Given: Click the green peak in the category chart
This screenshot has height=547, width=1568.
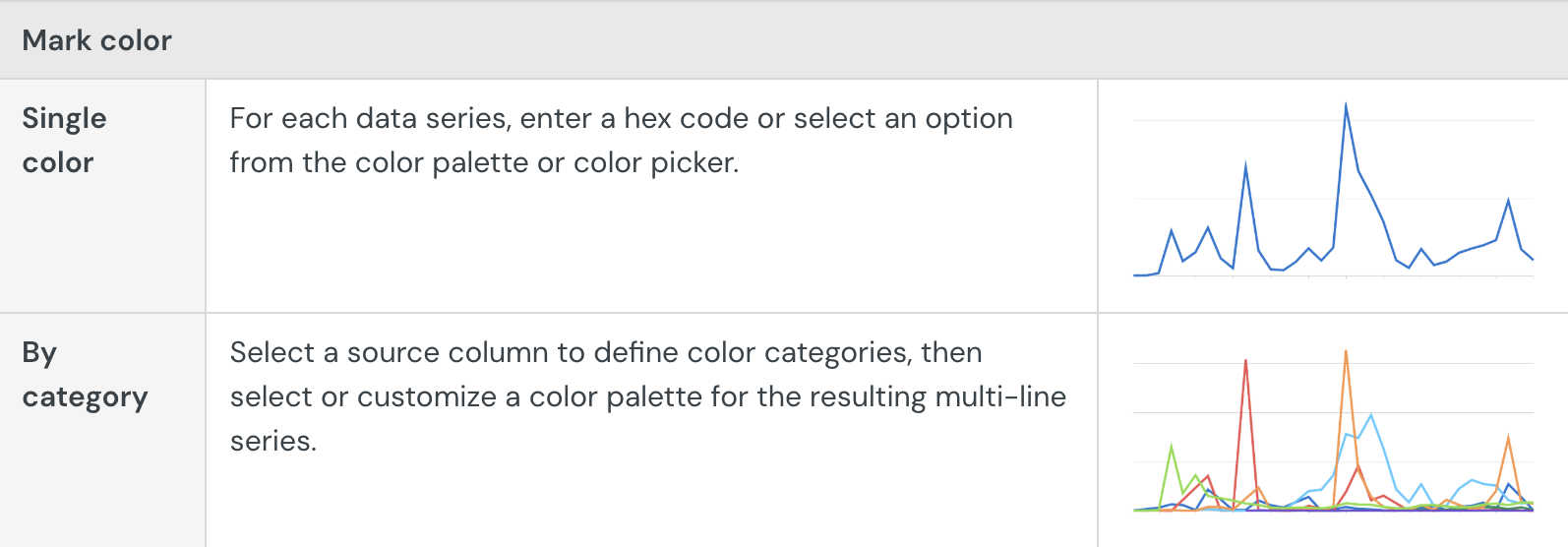Looking at the screenshot, I should click(x=1171, y=448).
